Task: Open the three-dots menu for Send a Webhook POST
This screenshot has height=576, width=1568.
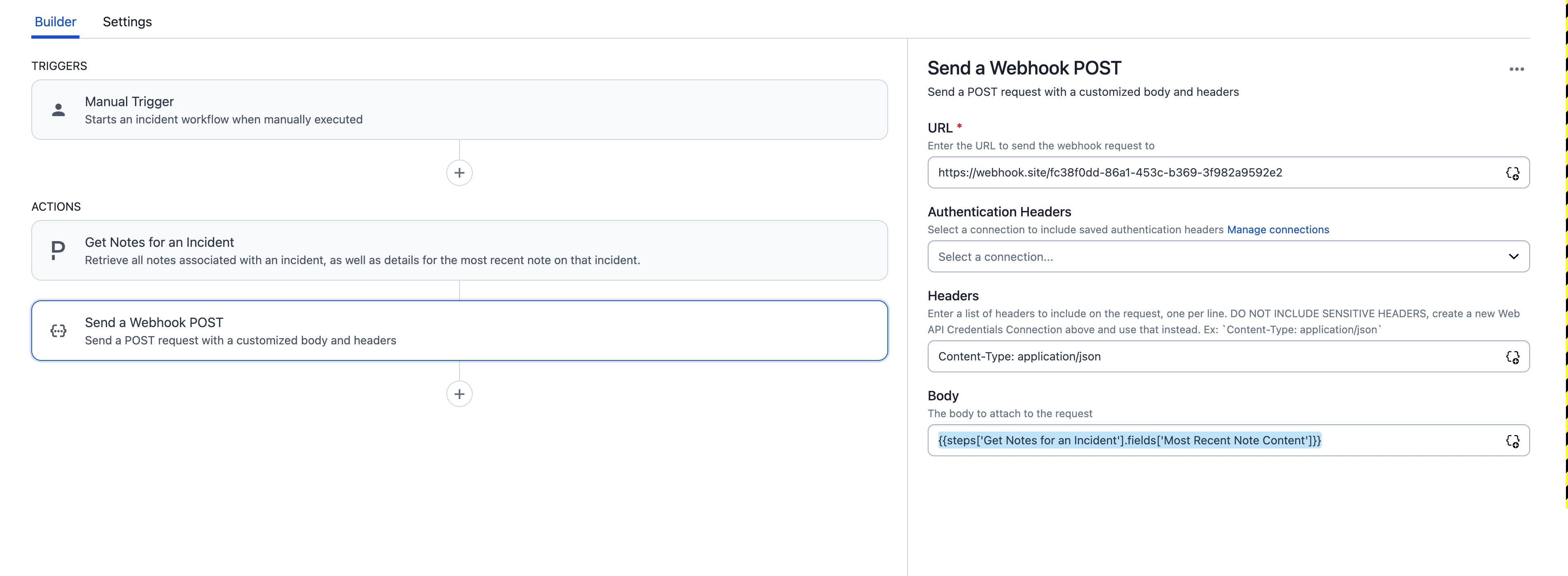Action: (x=1516, y=70)
